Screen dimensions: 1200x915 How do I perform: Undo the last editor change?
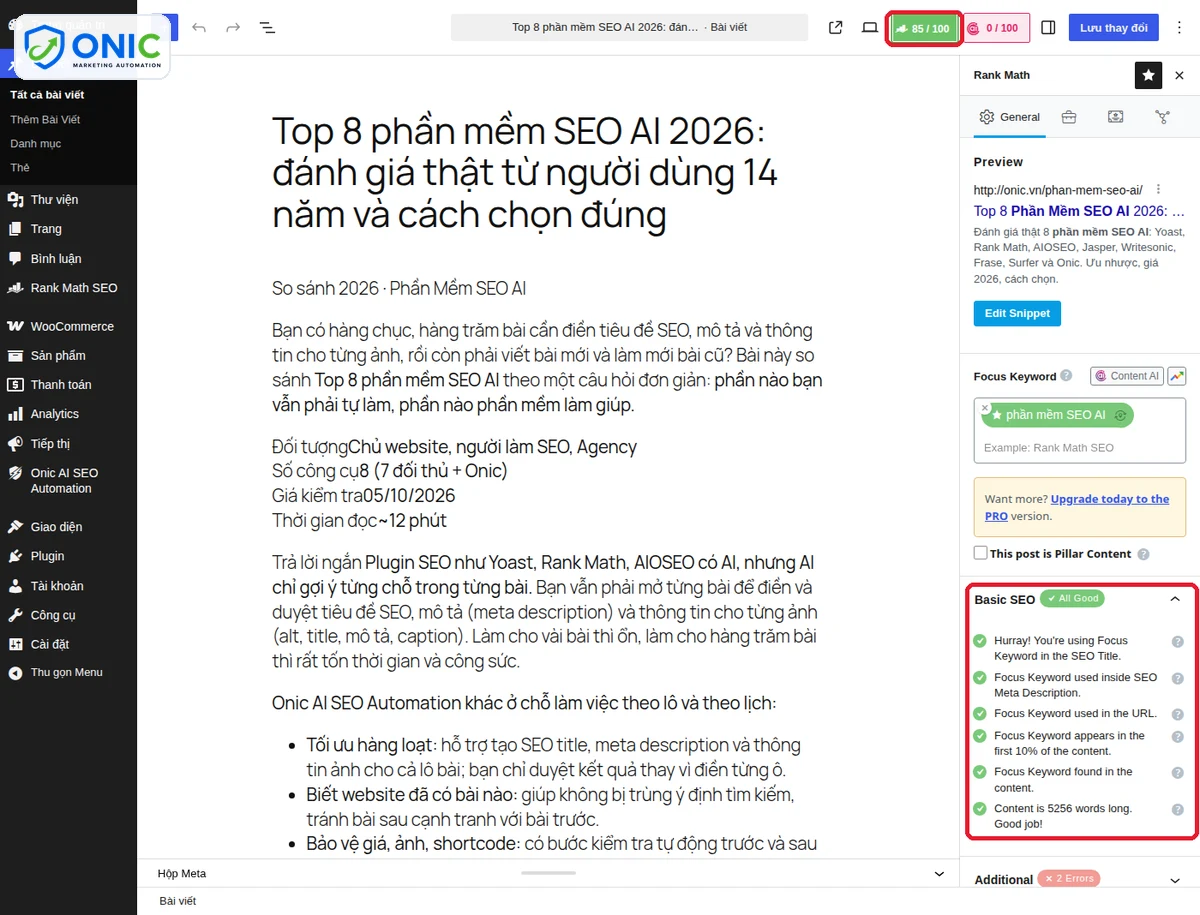199,28
